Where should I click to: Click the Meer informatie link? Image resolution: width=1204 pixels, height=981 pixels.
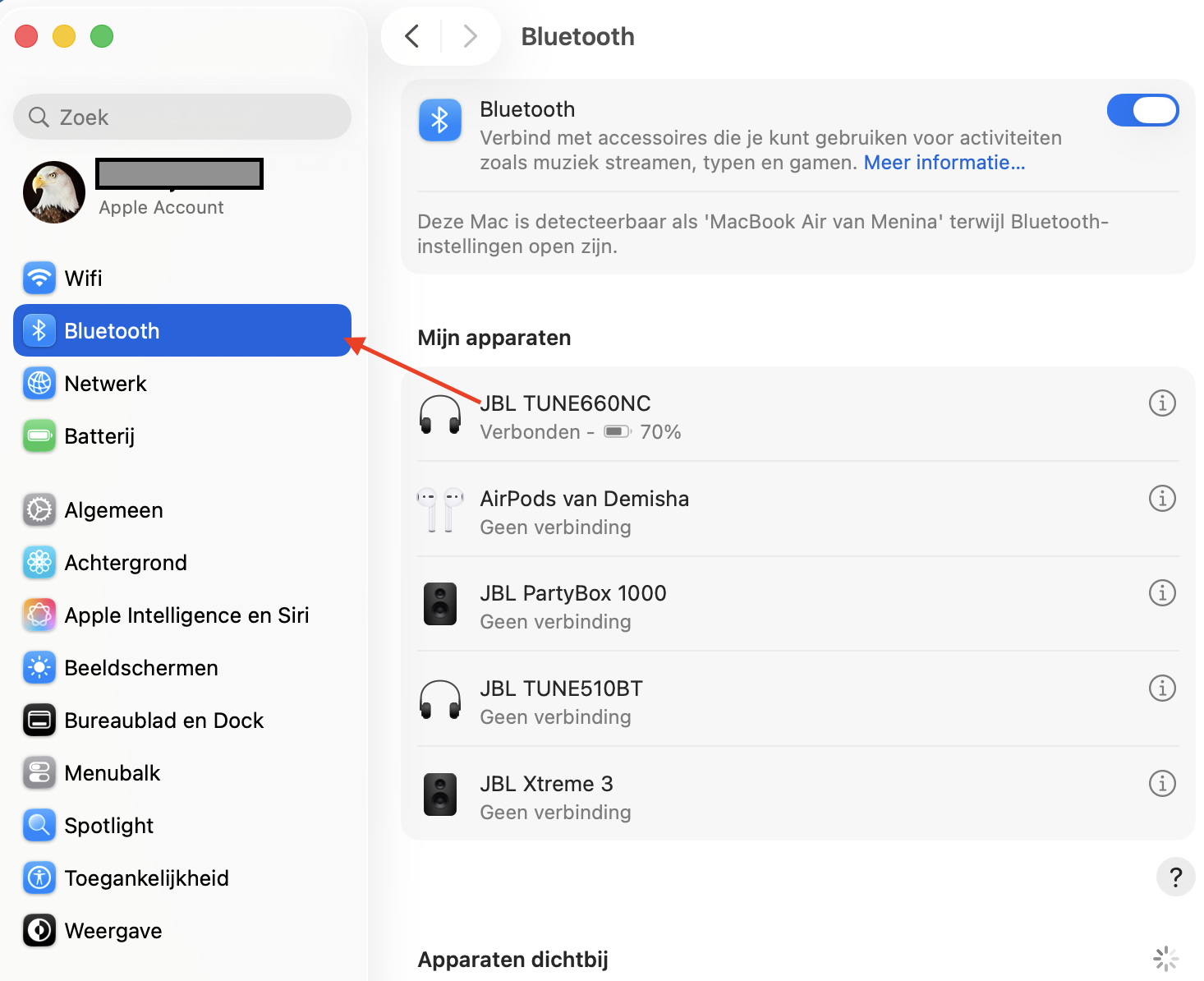pyautogui.click(x=943, y=162)
